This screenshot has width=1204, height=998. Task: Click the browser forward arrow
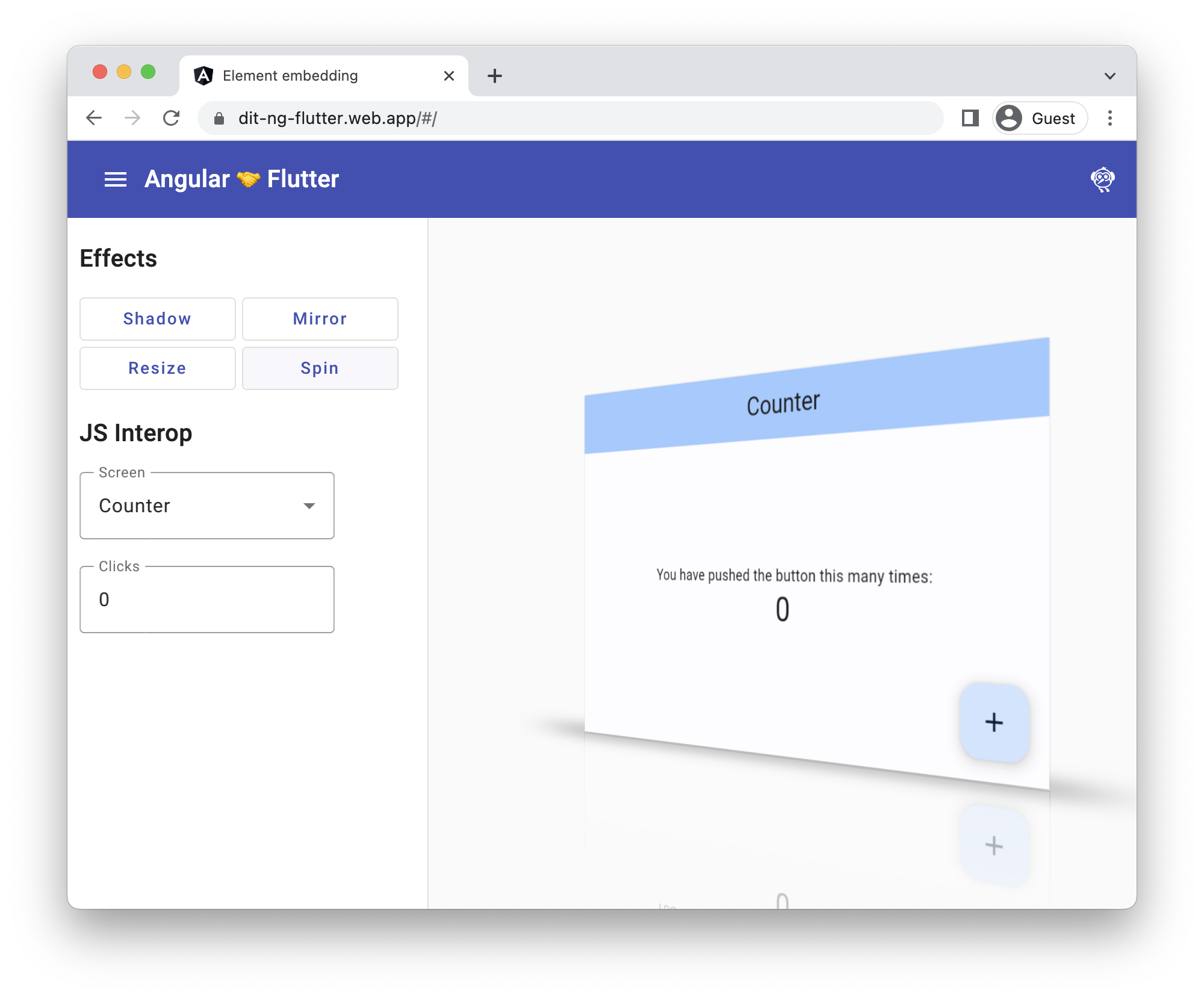tap(132, 118)
